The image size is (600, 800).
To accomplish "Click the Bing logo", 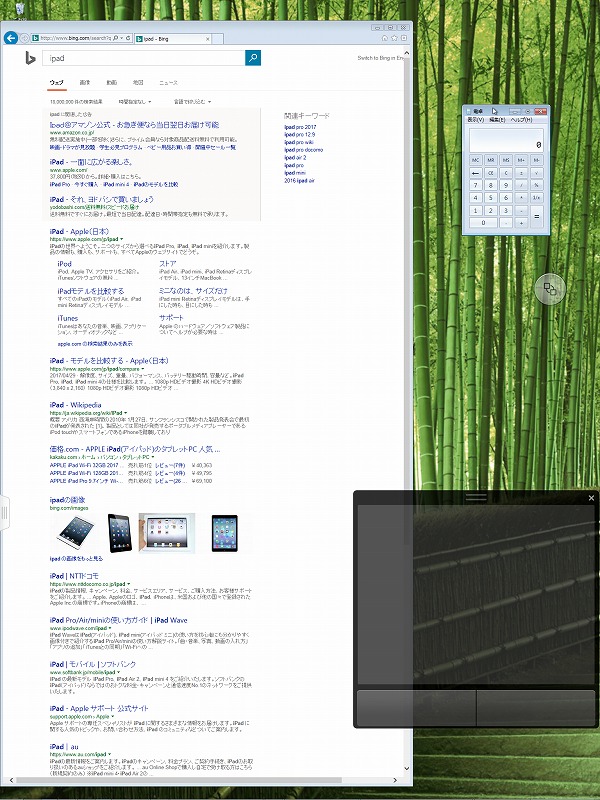I will coord(30,58).
